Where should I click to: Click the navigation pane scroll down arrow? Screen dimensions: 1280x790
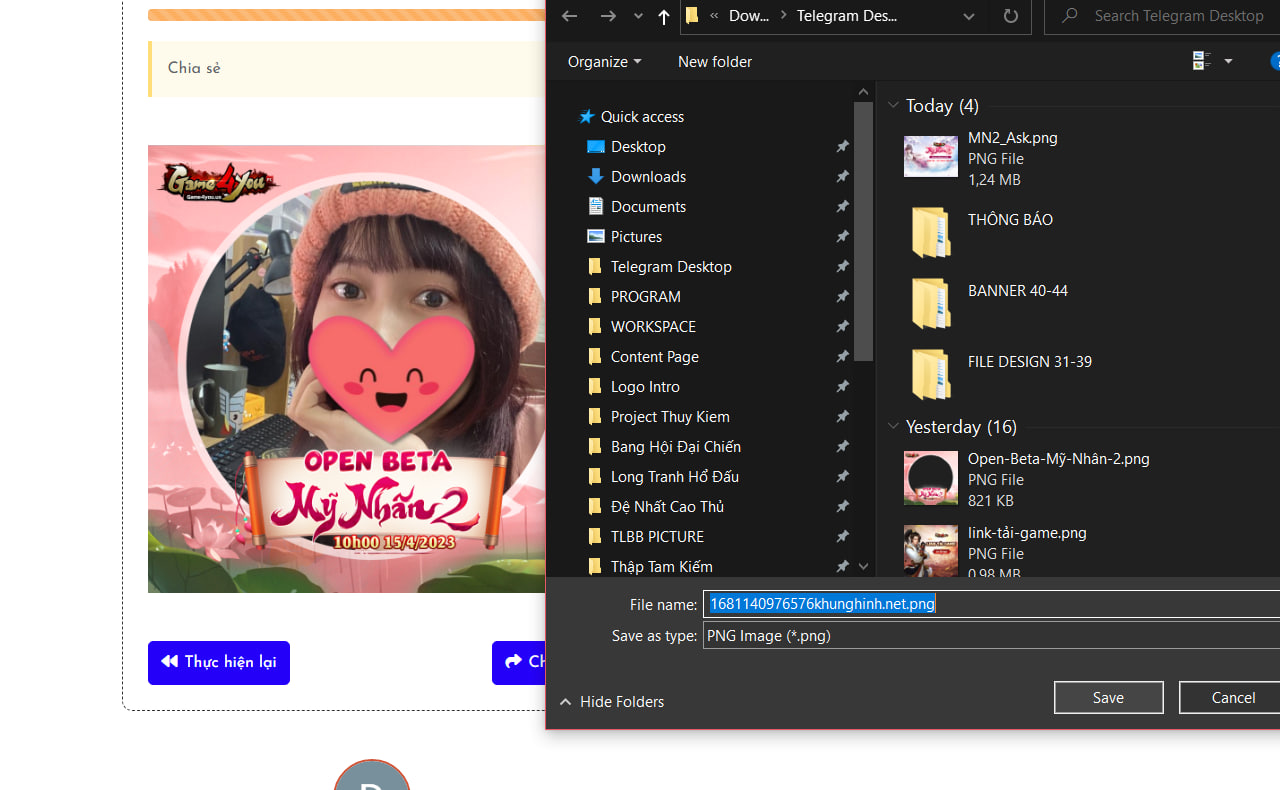point(863,567)
